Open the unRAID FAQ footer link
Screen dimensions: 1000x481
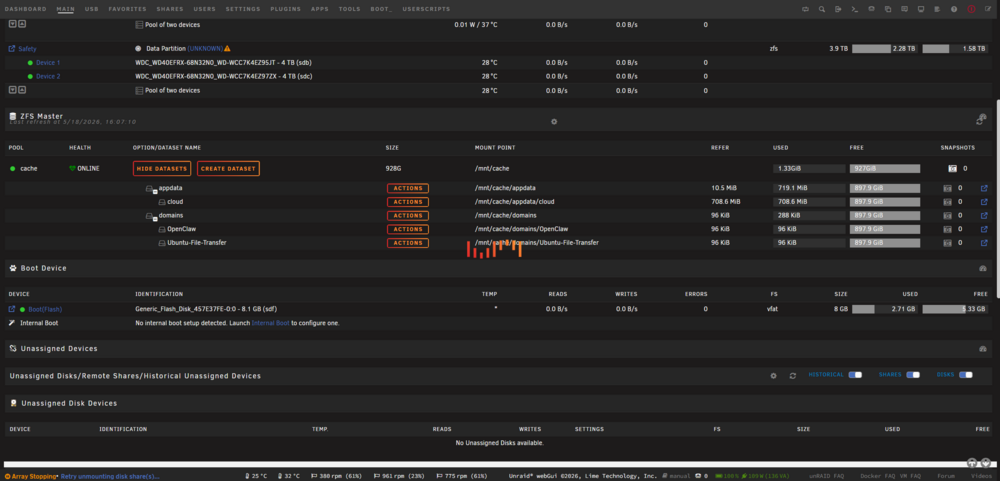(x=826, y=477)
